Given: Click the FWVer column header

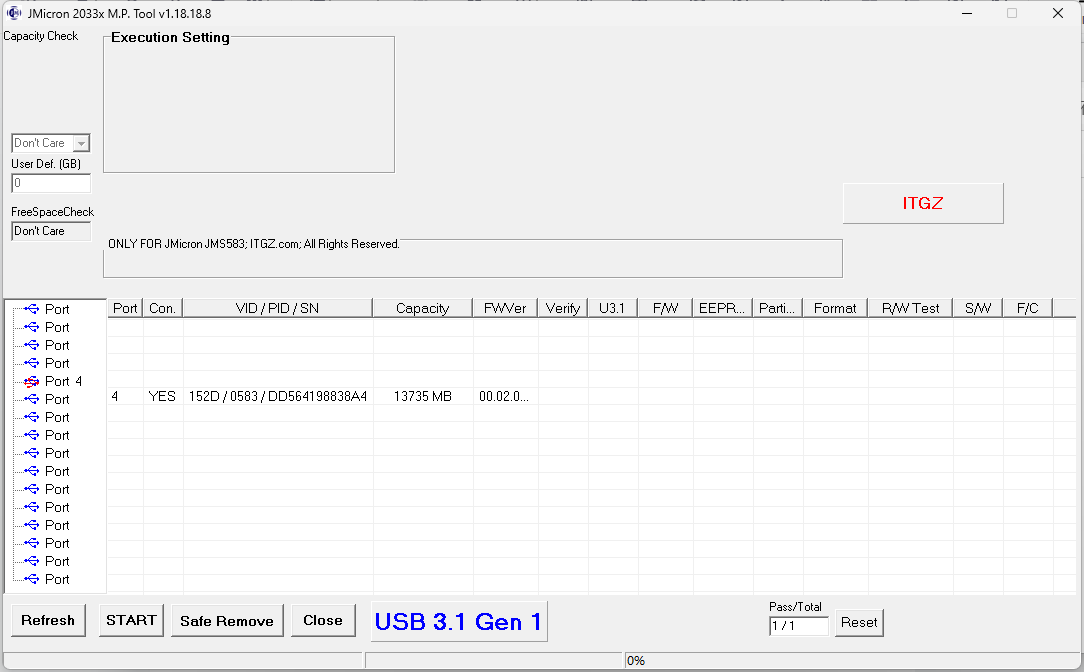Looking at the screenshot, I should click(505, 308).
